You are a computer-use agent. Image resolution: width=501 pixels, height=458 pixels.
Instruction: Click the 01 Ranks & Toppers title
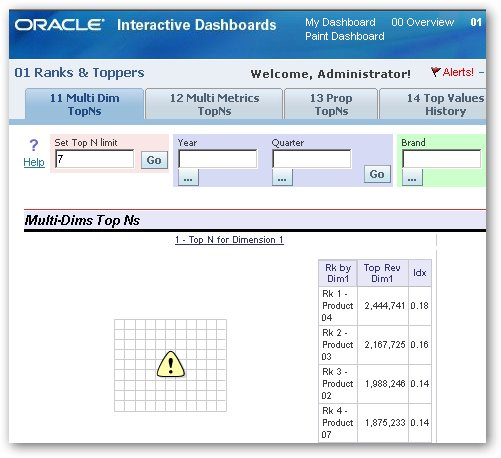click(x=79, y=73)
